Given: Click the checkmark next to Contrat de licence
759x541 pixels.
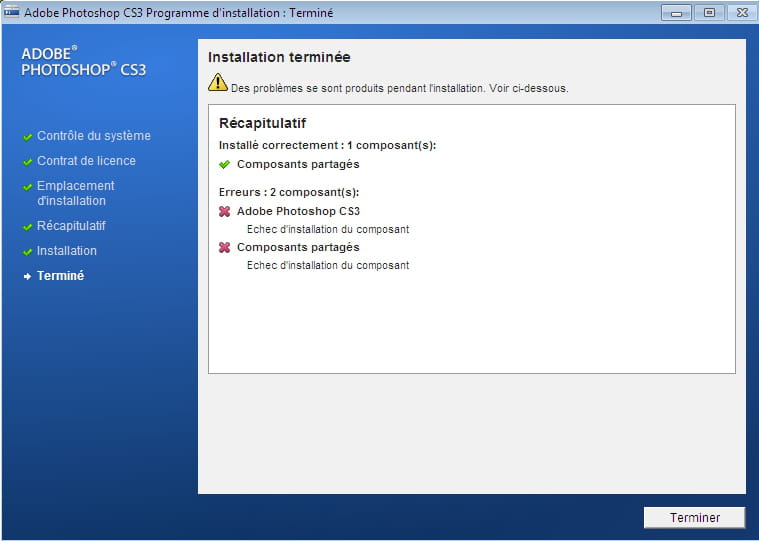Looking at the screenshot, I should 28,162.
